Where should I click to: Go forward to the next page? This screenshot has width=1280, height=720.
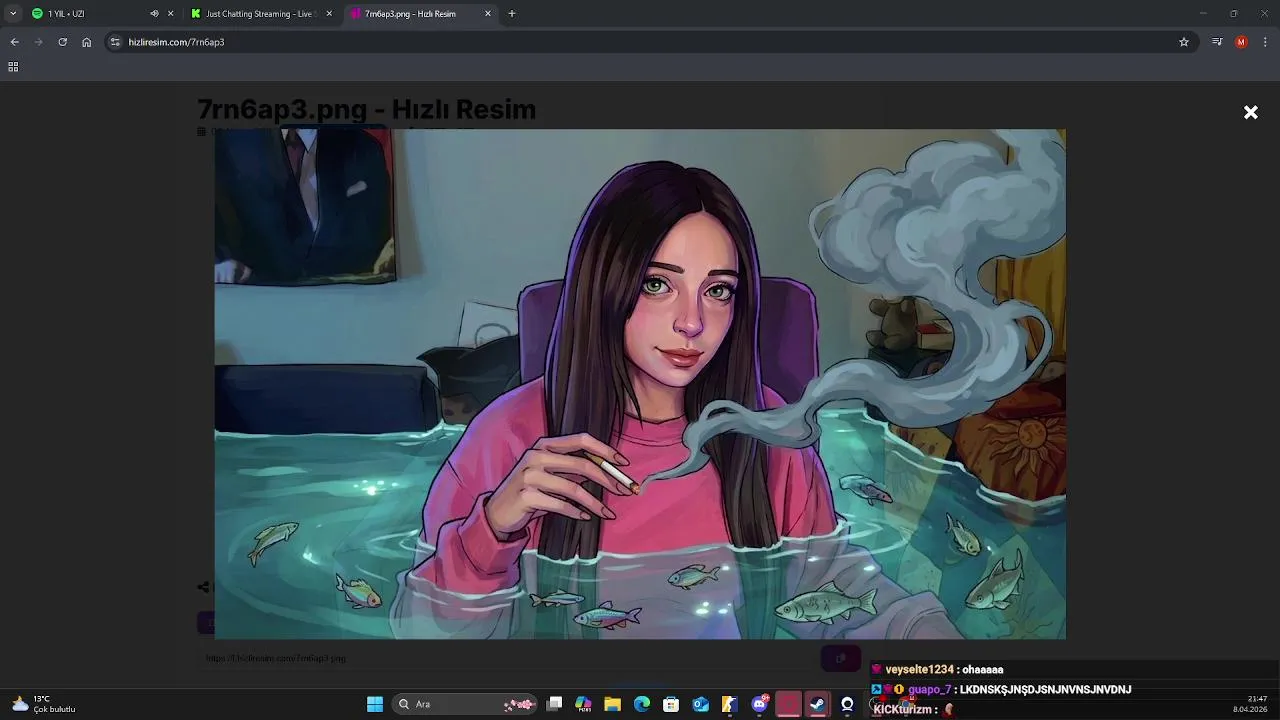38,42
